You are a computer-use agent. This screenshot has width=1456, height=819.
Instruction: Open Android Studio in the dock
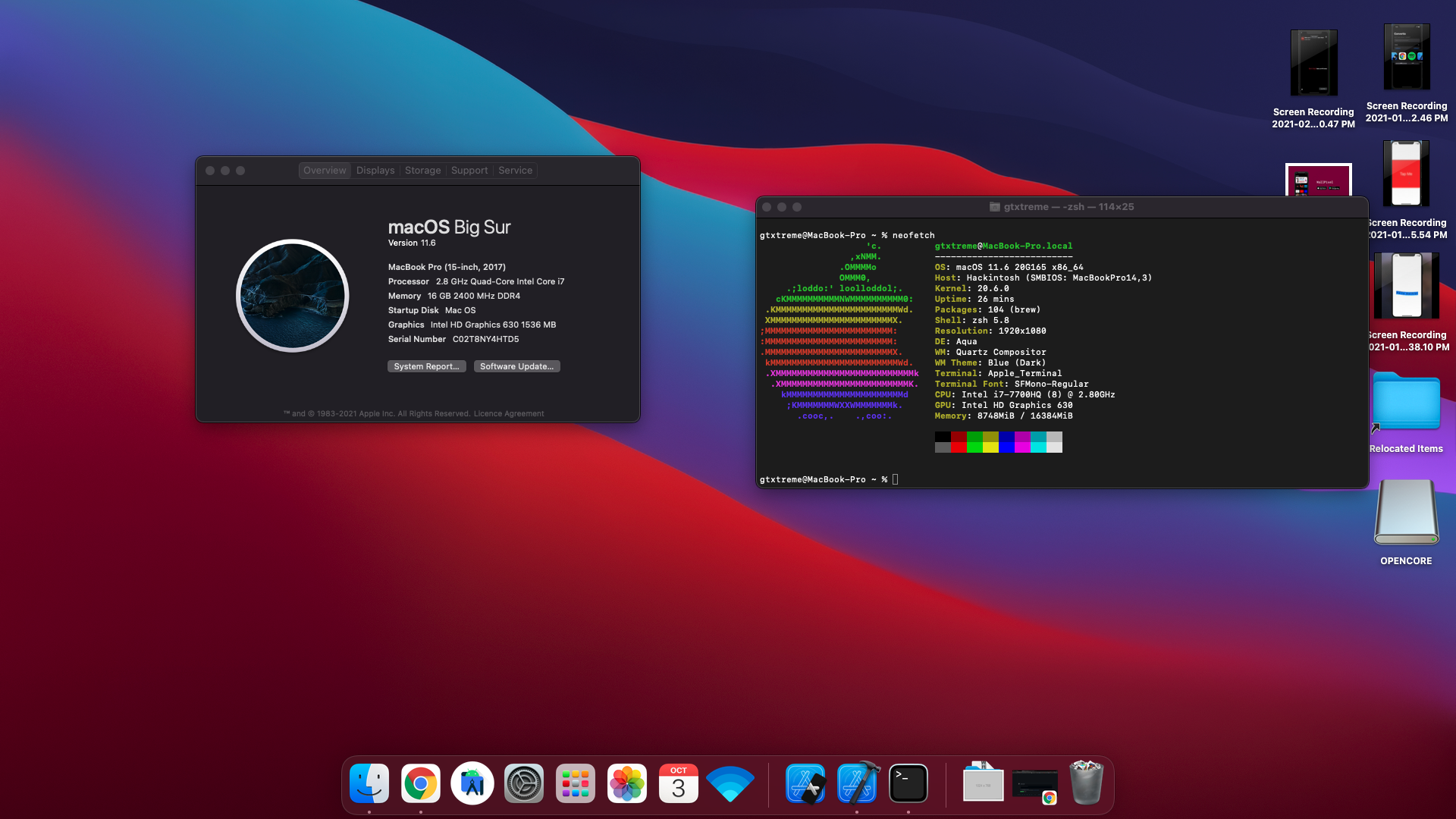tap(472, 783)
